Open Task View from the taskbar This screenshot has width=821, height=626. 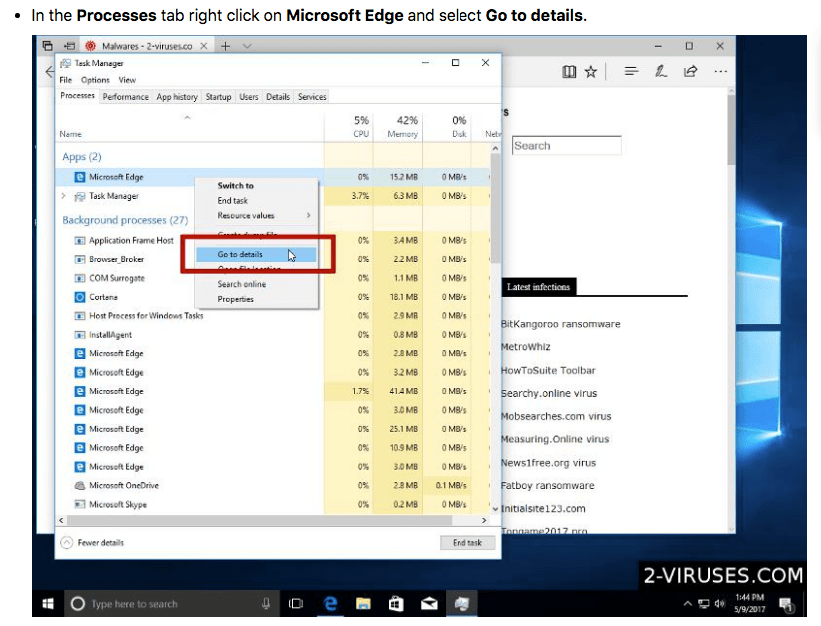tap(296, 604)
